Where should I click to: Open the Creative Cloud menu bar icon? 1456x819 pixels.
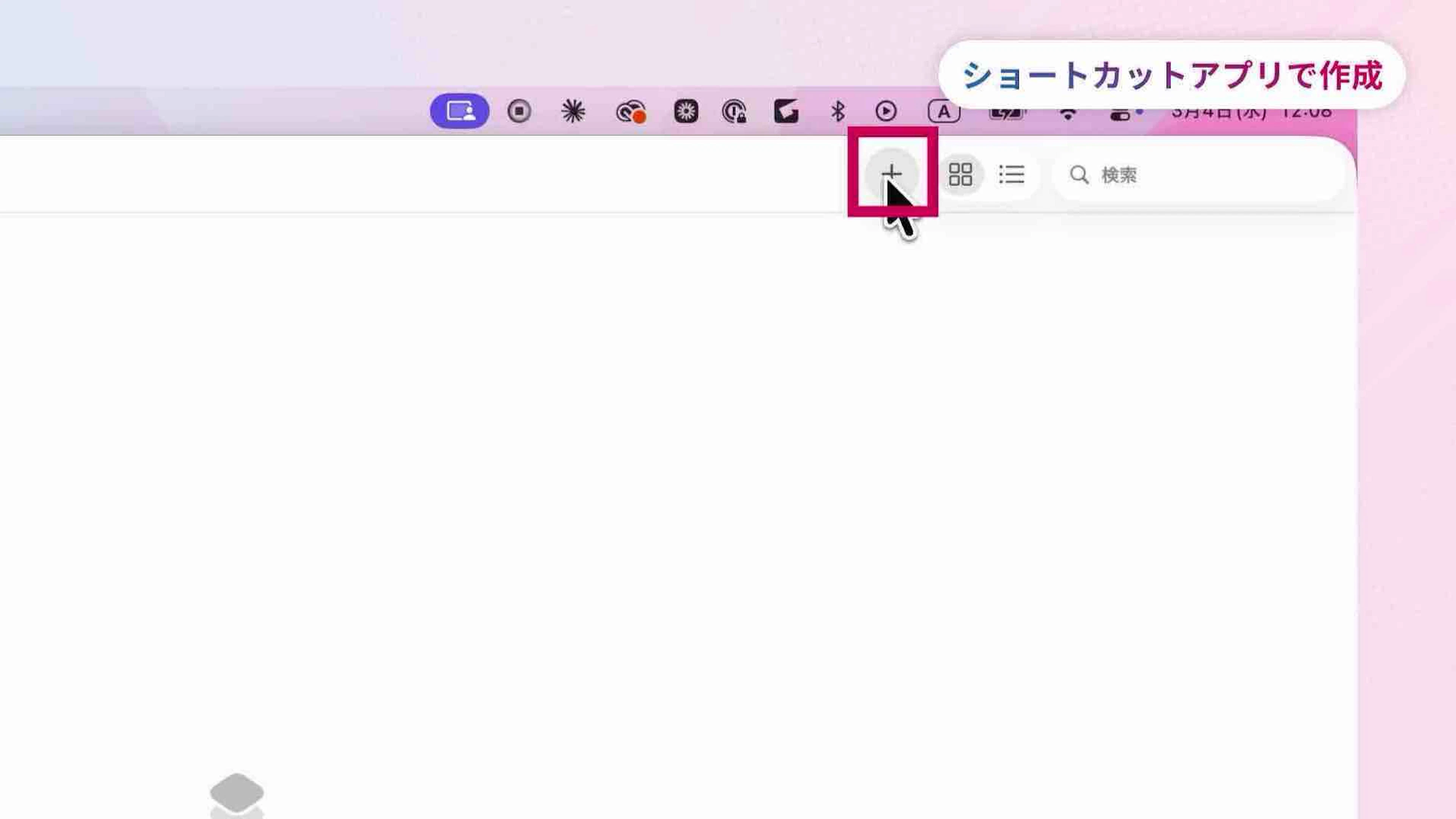pyautogui.click(x=630, y=112)
